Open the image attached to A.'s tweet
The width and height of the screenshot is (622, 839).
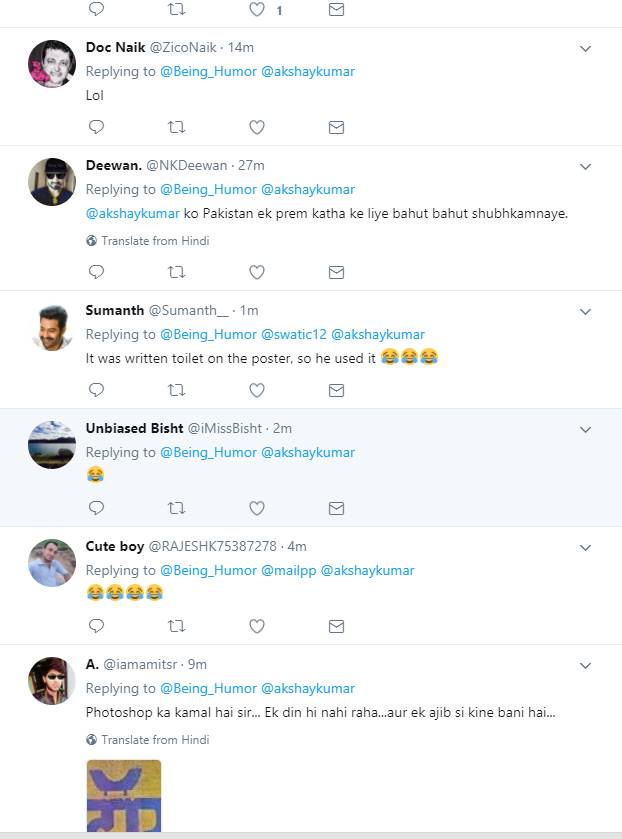[x=123, y=798]
